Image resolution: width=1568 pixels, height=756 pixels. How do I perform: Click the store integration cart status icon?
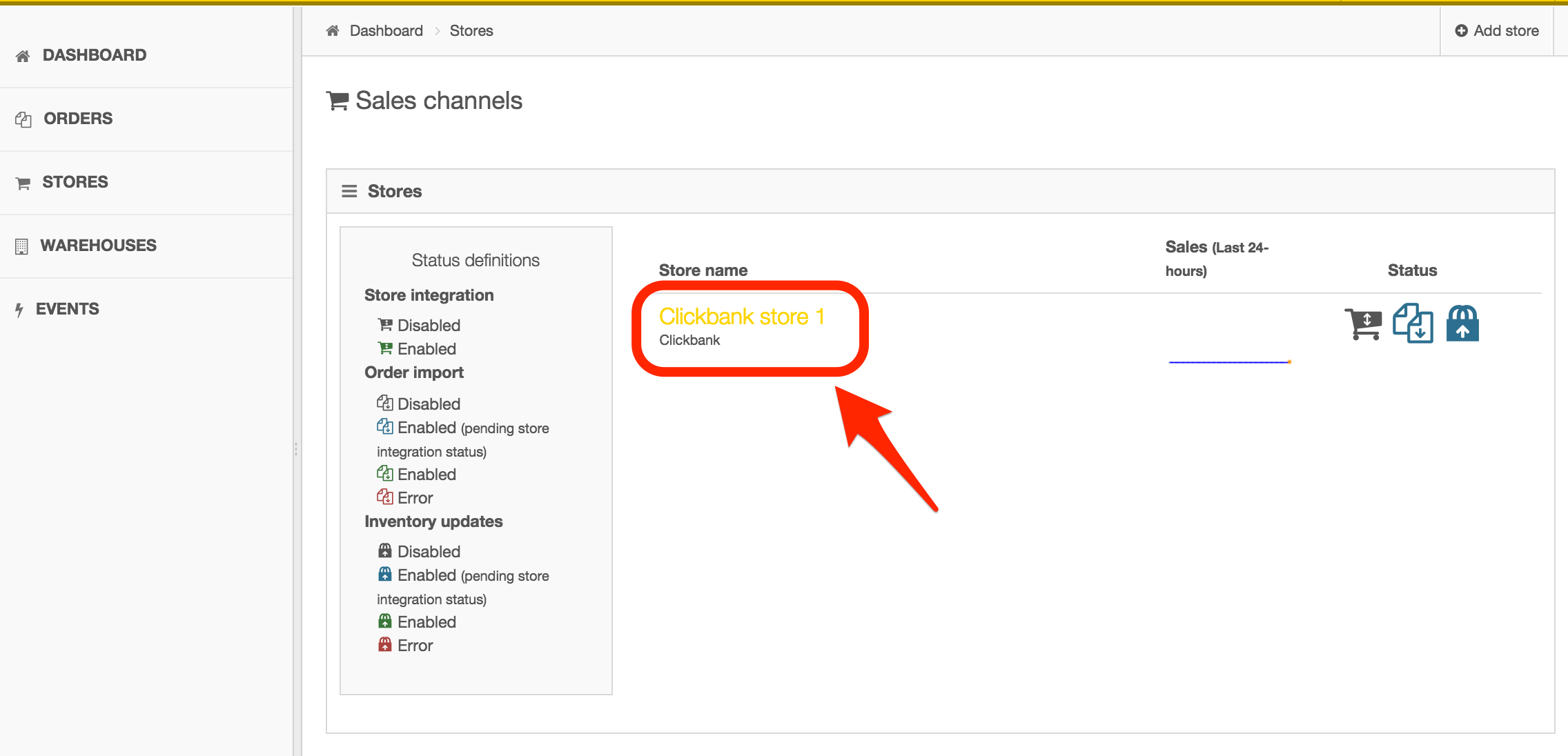tap(1363, 324)
